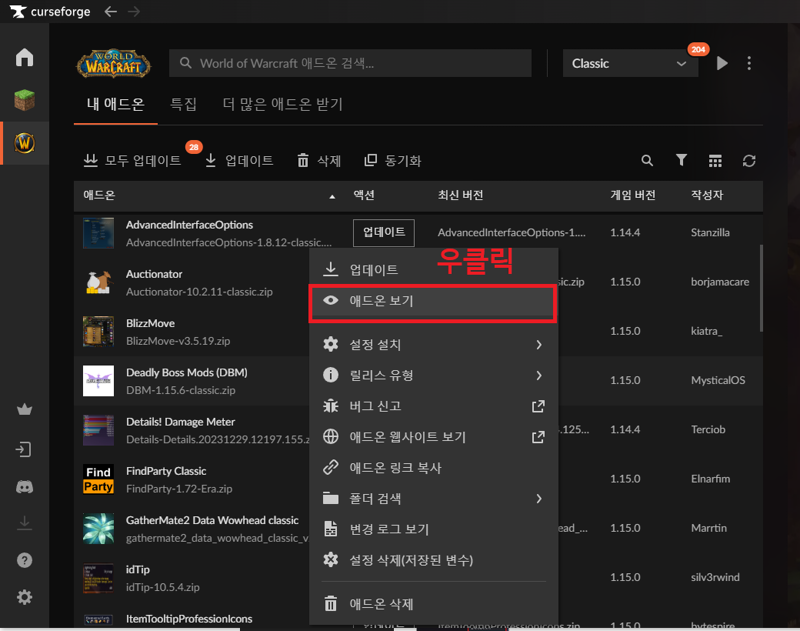Go forward with the right arrow
The width and height of the screenshot is (800, 631).
(134, 11)
